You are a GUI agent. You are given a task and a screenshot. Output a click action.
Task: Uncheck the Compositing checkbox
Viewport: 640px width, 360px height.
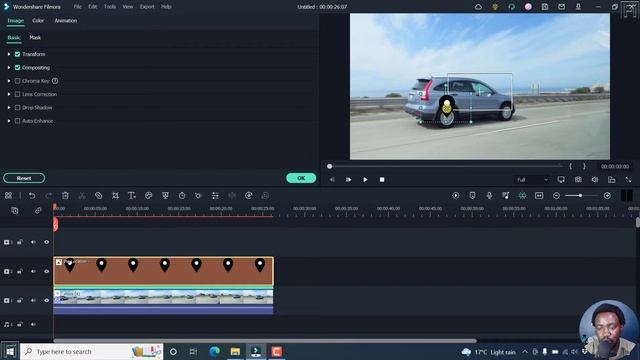click(18, 67)
